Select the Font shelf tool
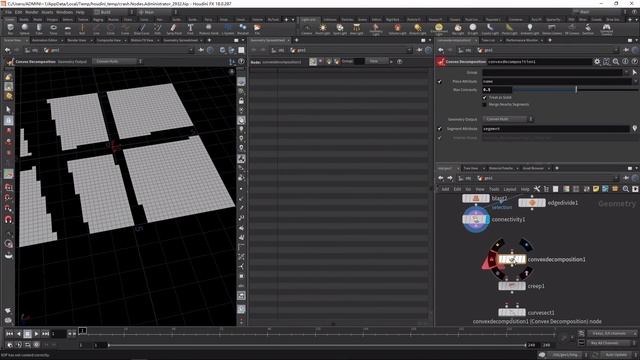 tap(190, 29)
